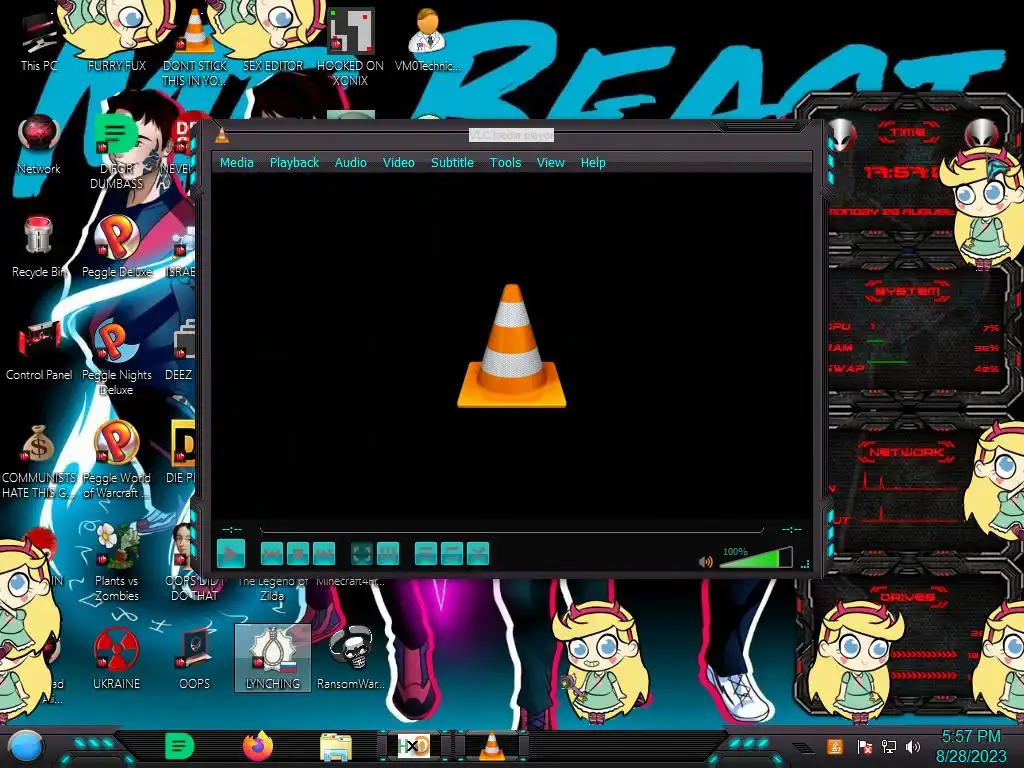Image resolution: width=1024 pixels, height=768 pixels.
Task: Adjust the VLC green volume slider
Action: tap(756, 558)
